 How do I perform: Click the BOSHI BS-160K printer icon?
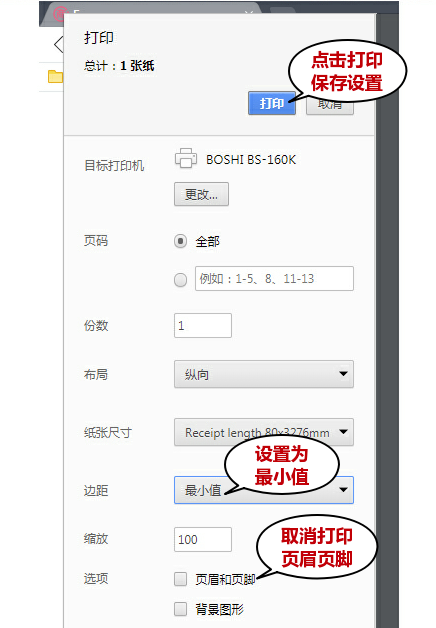[186, 158]
